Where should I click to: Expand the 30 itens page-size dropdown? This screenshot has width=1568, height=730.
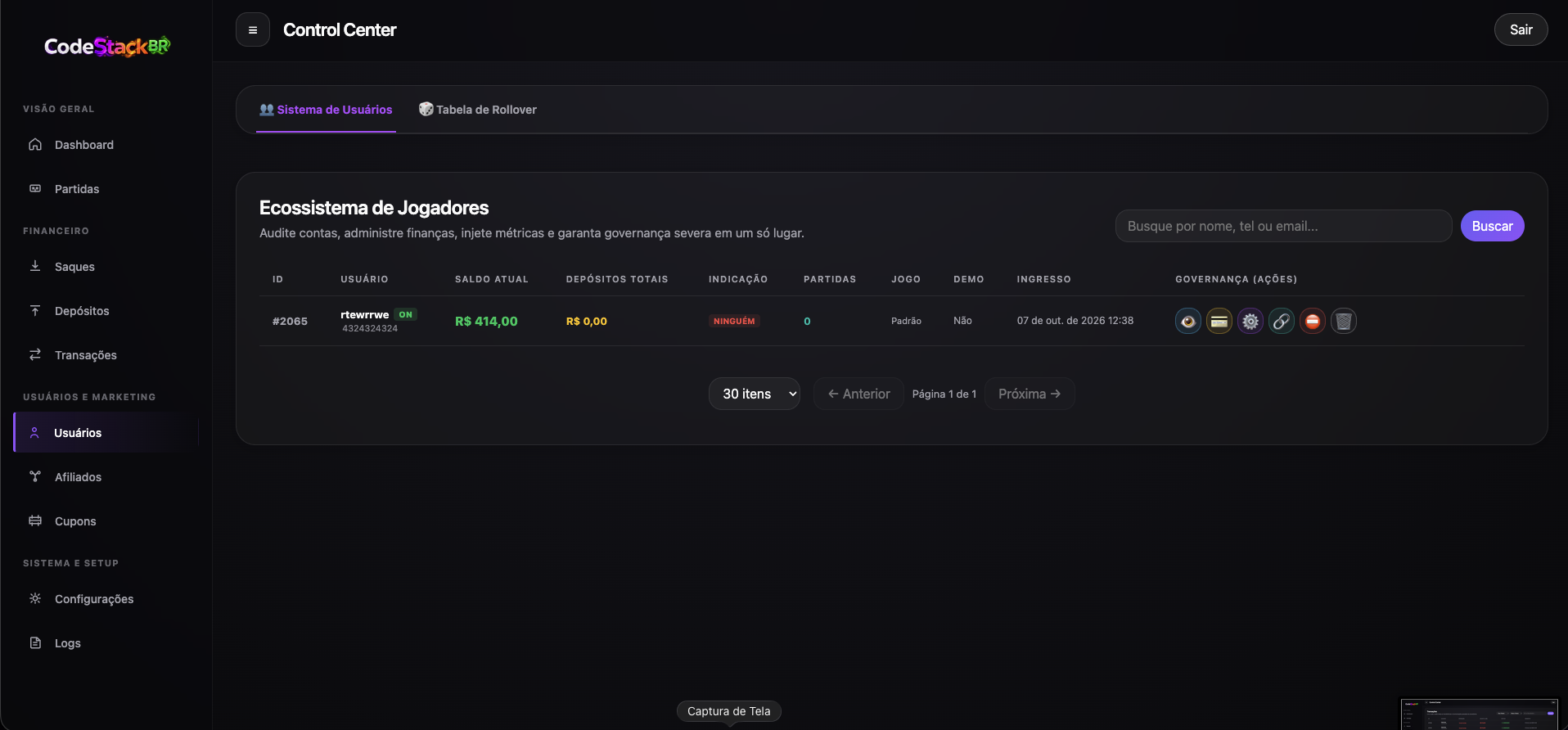755,394
